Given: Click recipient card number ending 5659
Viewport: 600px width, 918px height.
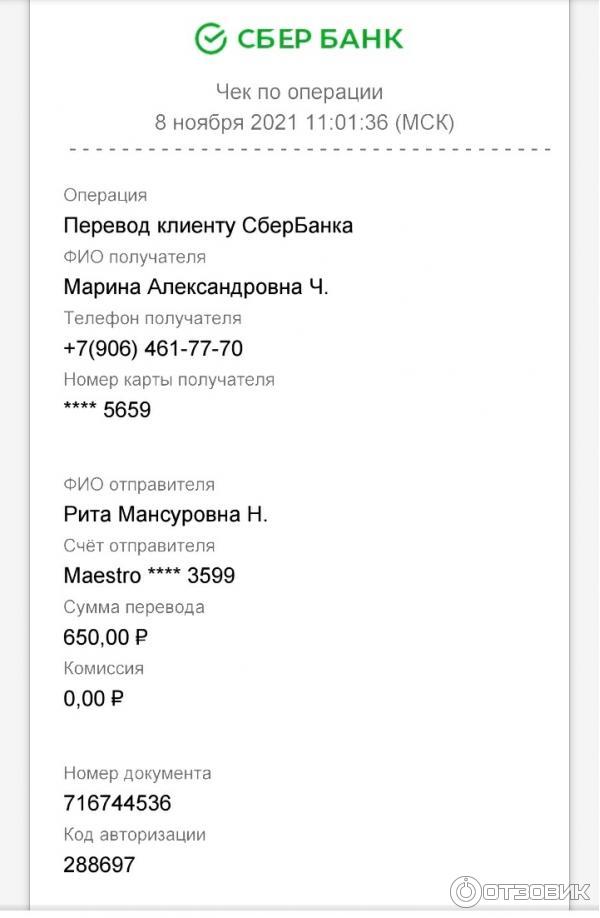Looking at the screenshot, I should [x=107, y=410].
